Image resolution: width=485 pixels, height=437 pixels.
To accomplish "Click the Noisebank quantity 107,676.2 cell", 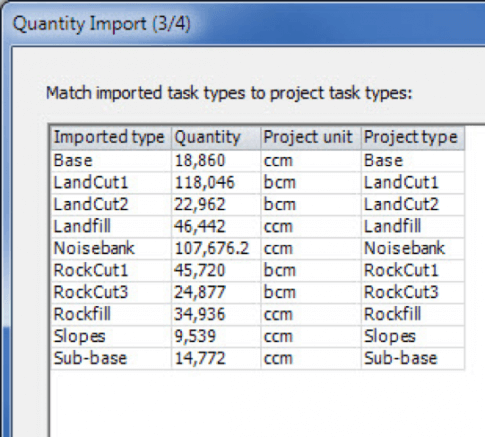I will (x=216, y=249).
